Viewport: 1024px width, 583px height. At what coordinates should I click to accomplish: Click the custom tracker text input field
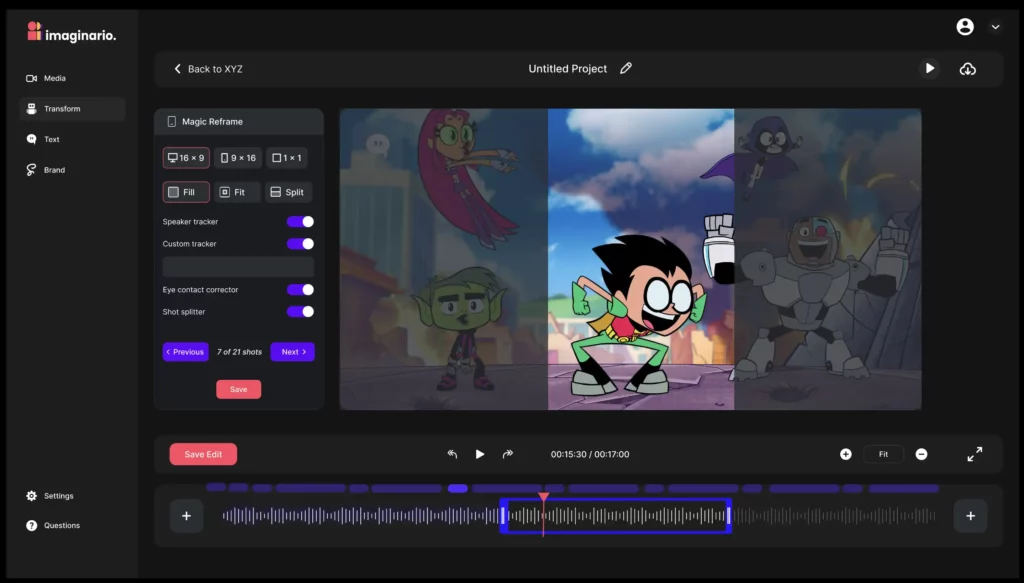coord(238,267)
